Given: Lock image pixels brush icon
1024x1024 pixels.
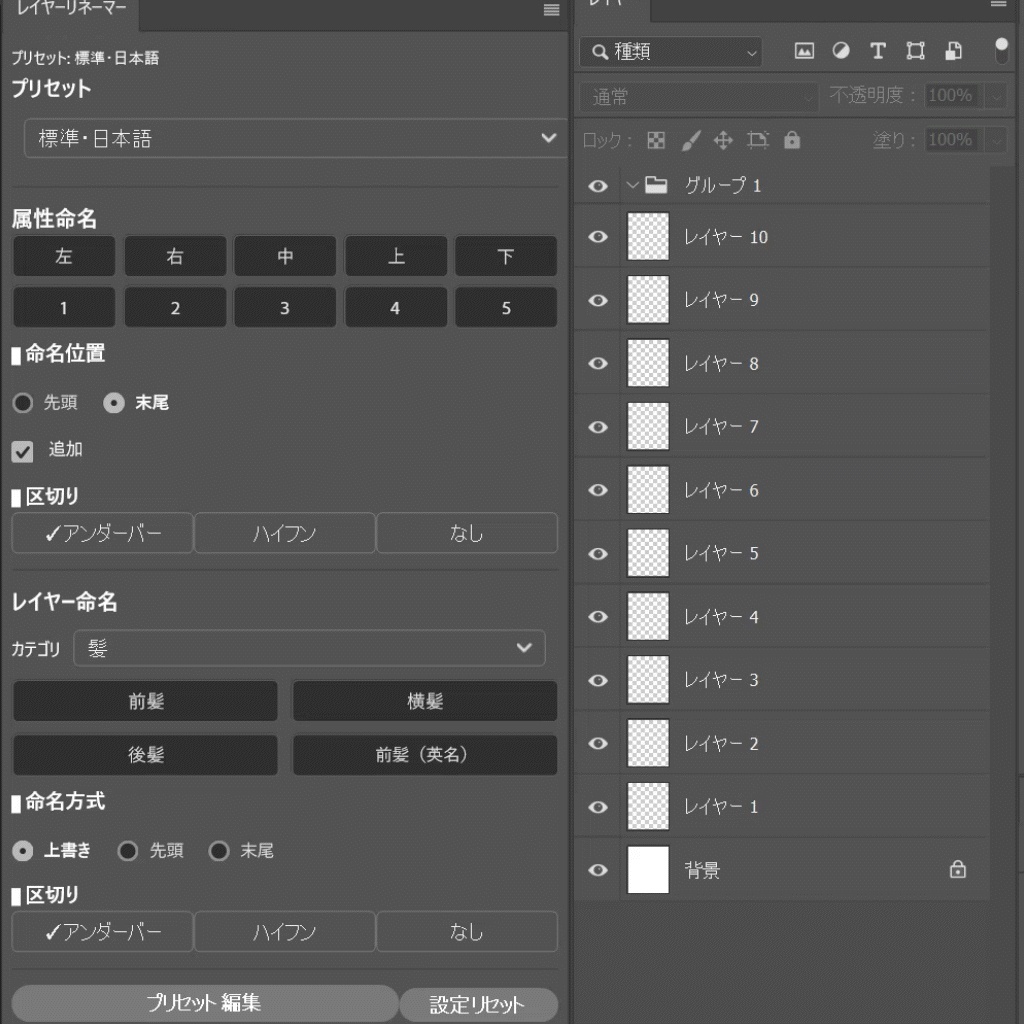Looking at the screenshot, I should (691, 140).
